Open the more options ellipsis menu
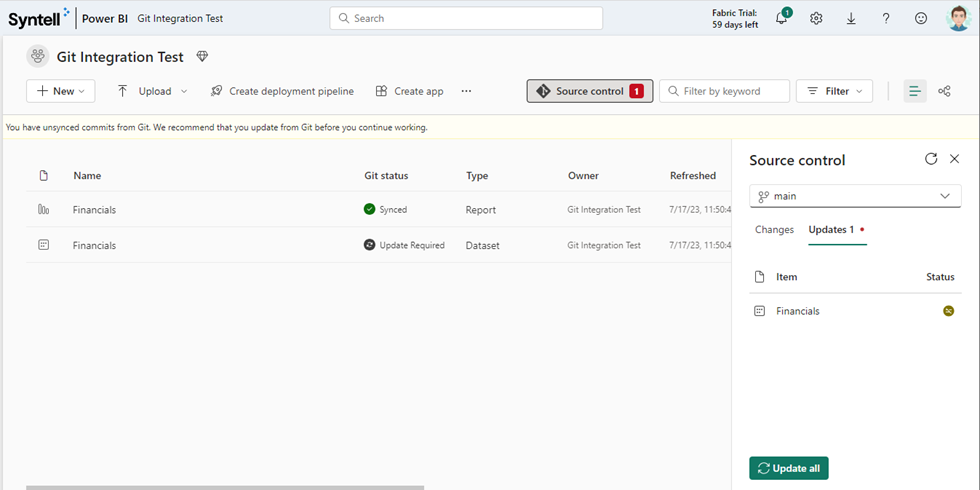 tap(466, 91)
